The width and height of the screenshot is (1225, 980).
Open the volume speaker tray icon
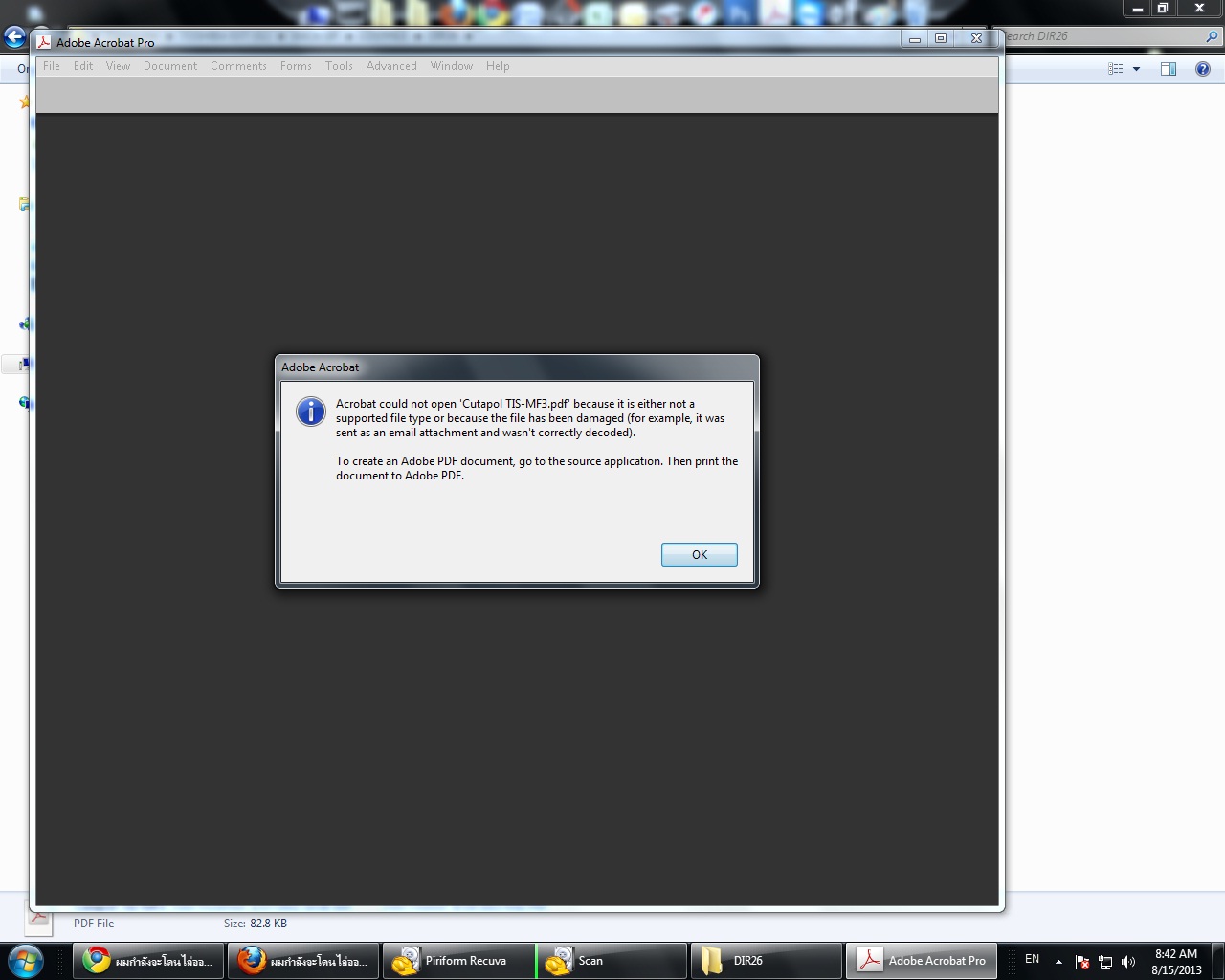tap(1128, 962)
